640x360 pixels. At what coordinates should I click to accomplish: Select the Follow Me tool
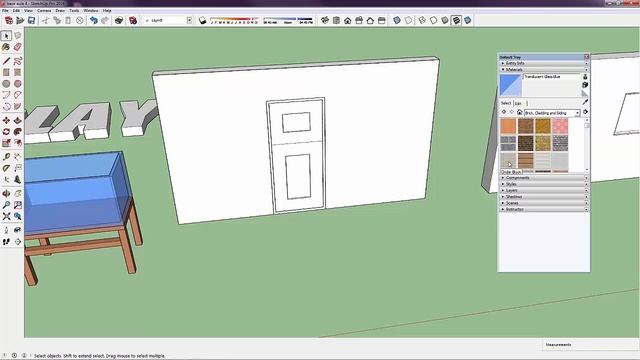[18, 132]
